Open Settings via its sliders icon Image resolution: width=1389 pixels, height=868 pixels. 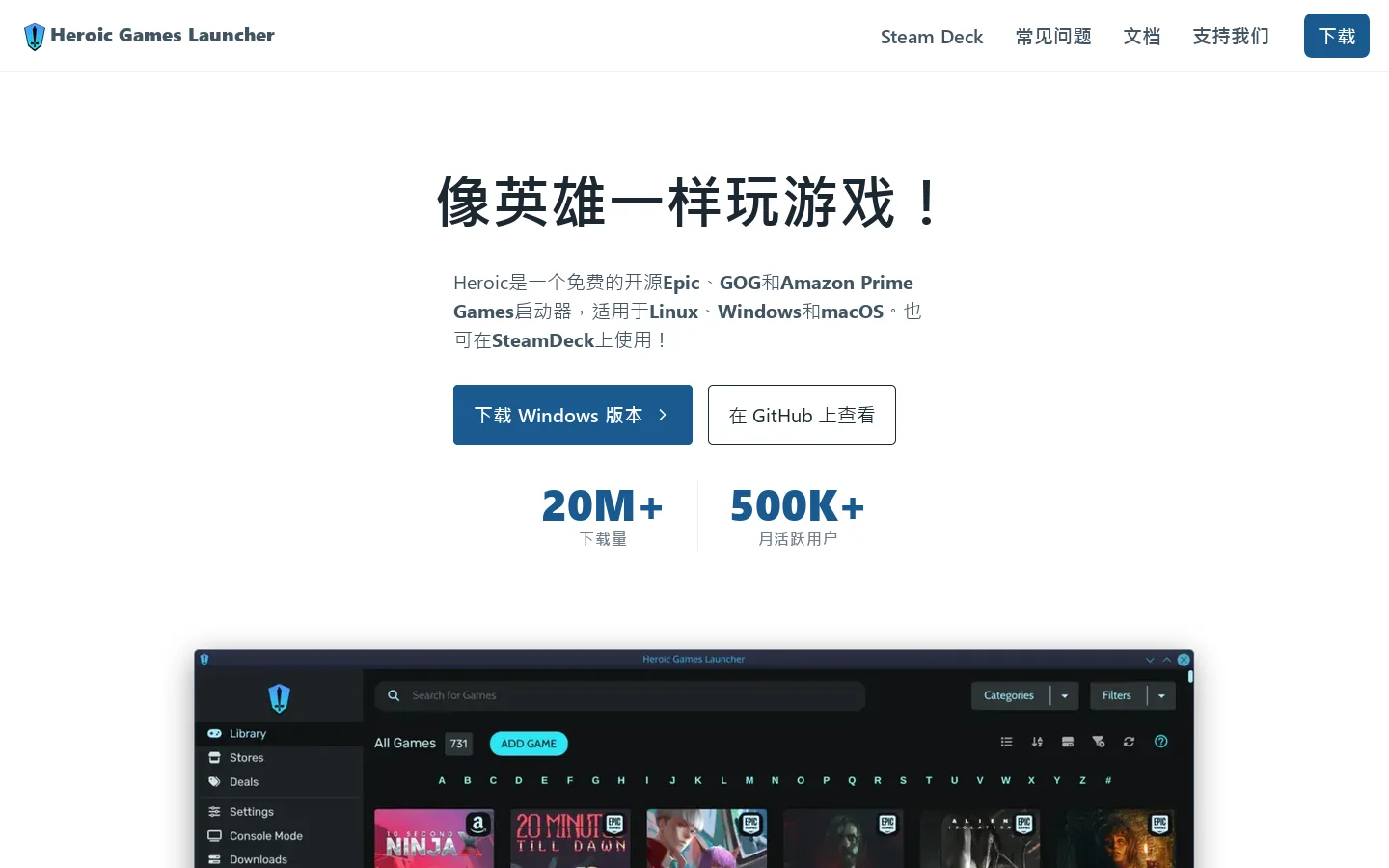pos(214,812)
